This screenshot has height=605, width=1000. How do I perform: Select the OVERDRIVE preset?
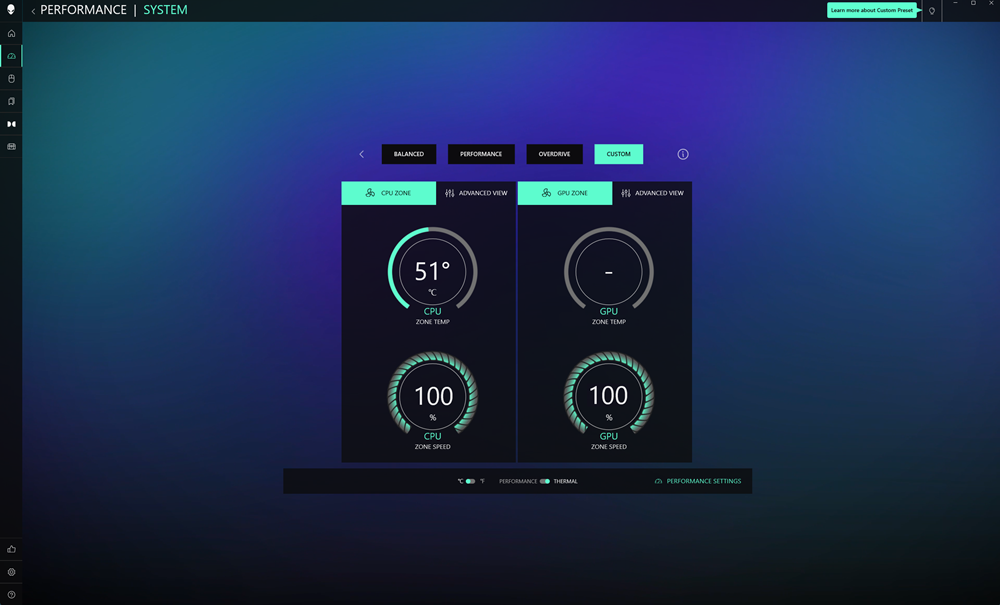tap(554, 154)
